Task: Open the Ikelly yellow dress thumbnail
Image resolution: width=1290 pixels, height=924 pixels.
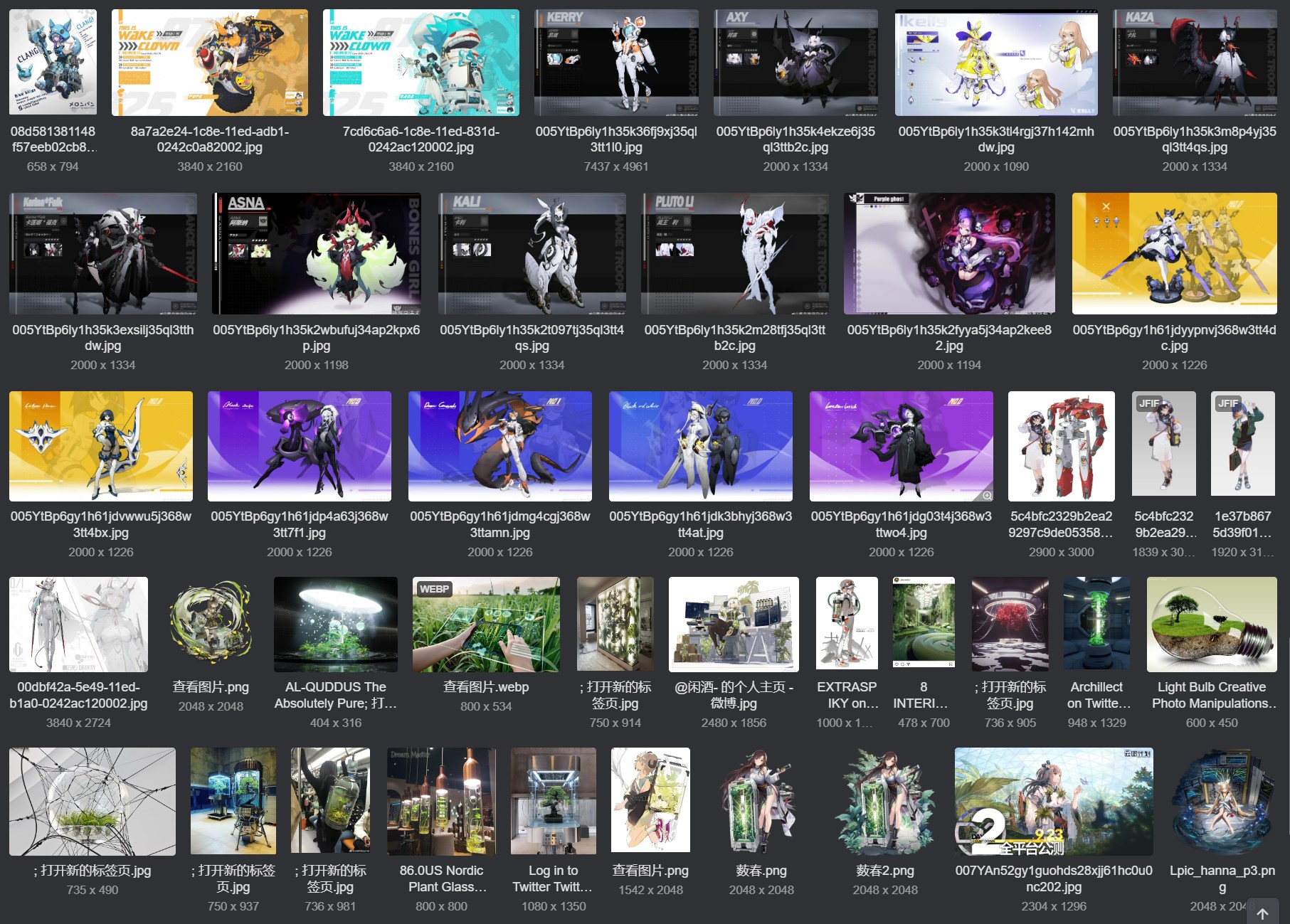Action: coord(996,63)
